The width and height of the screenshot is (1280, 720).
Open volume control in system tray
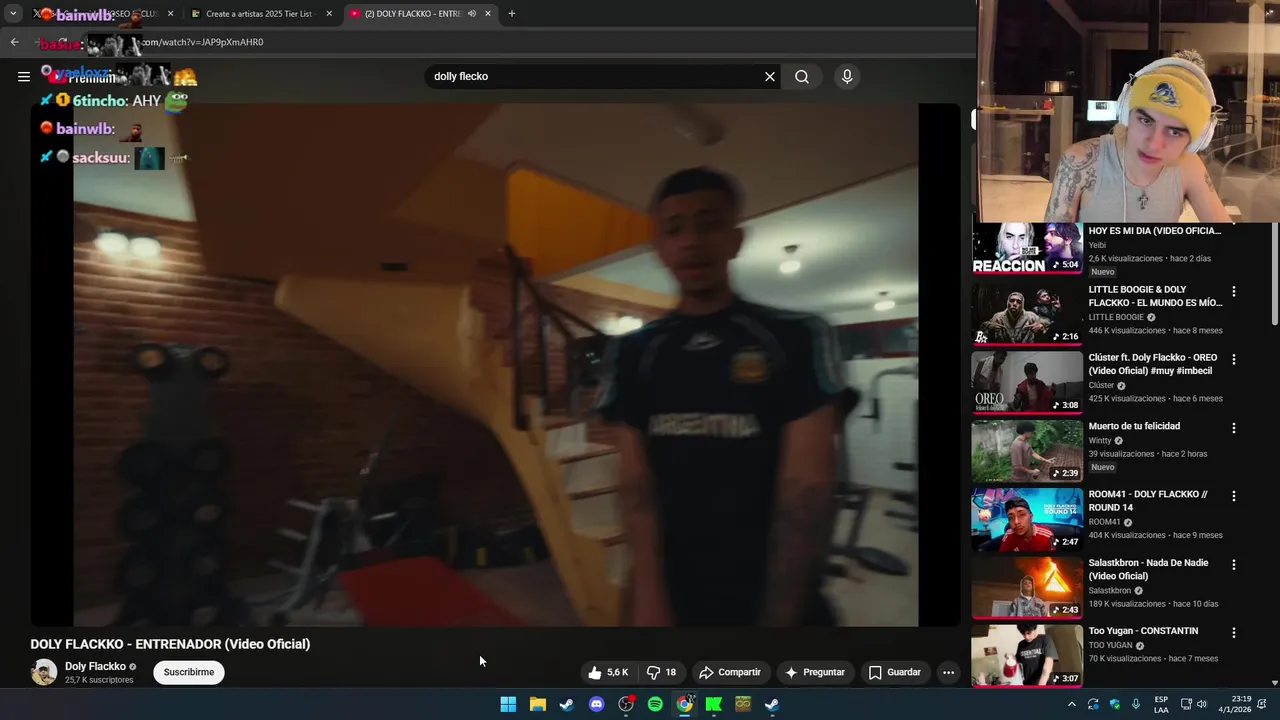(x=1202, y=704)
